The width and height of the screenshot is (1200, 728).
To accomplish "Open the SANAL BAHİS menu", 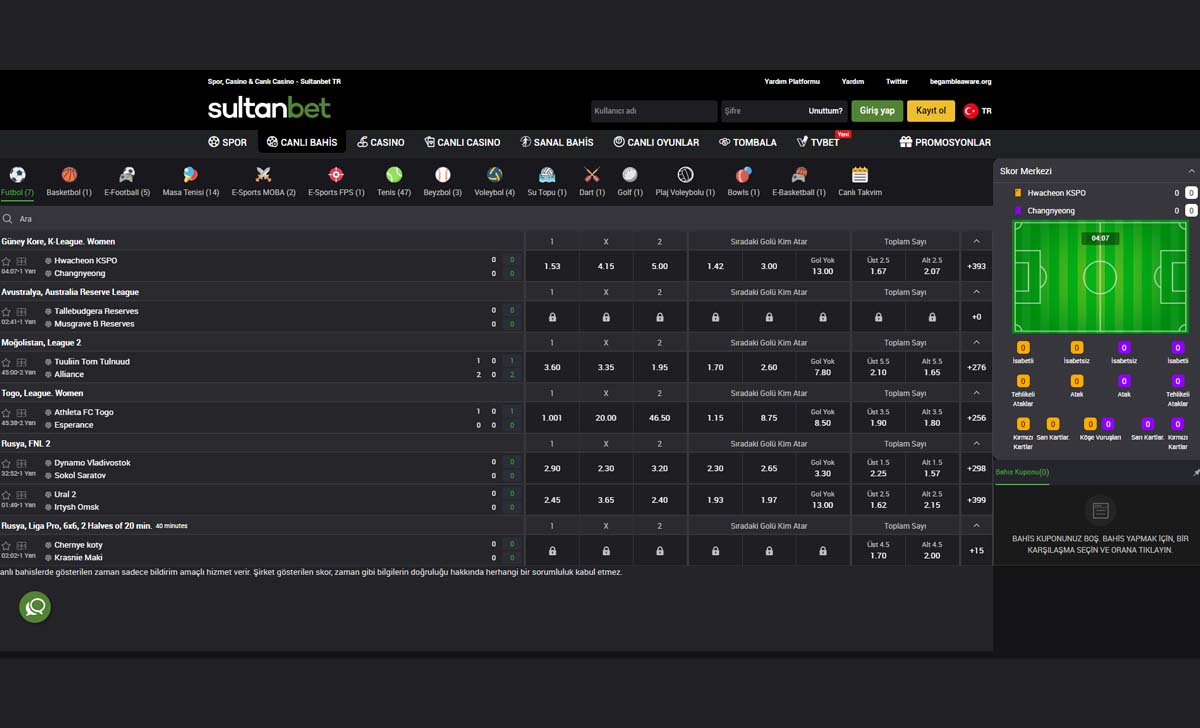I will [x=557, y=142].
